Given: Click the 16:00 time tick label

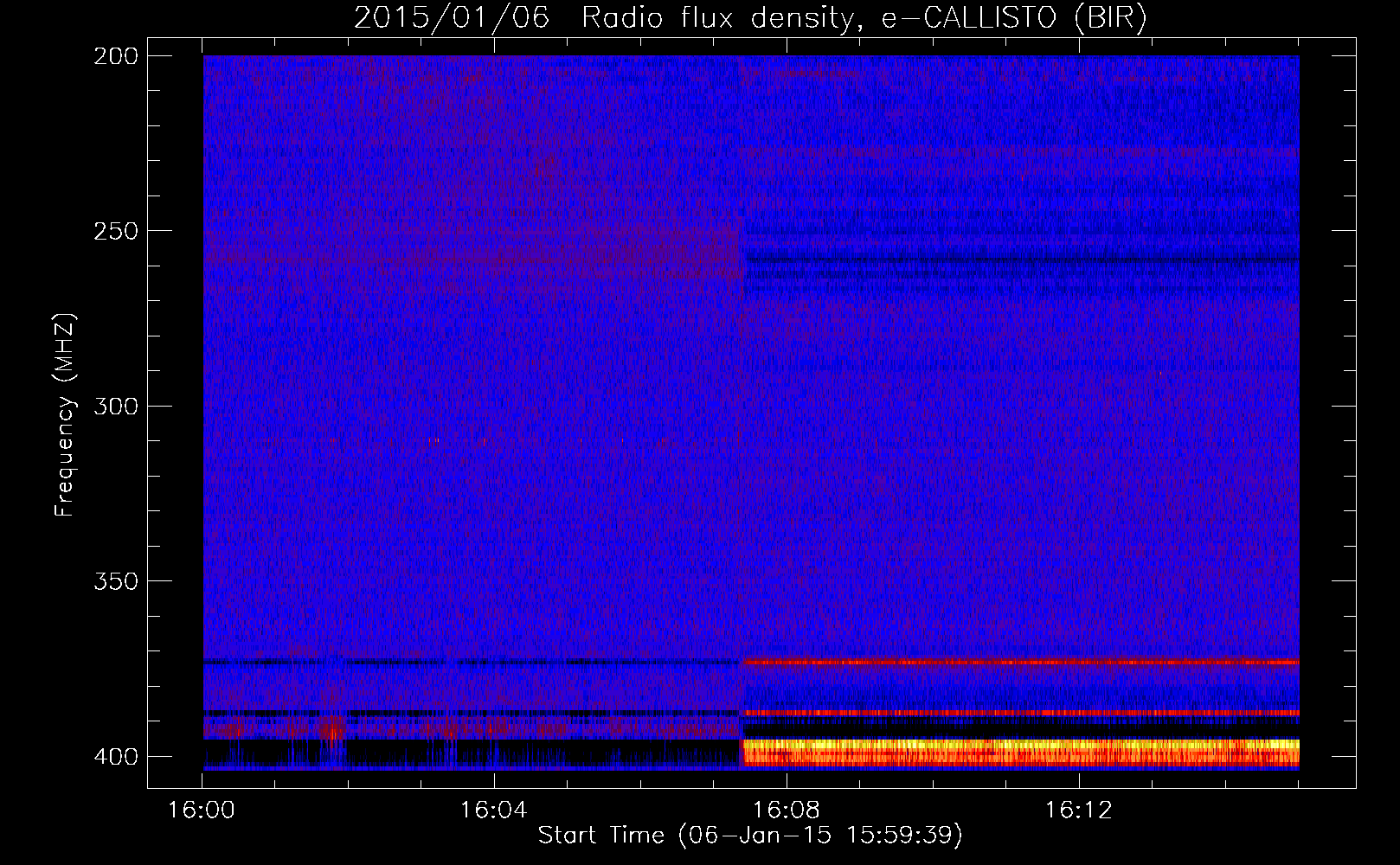Looking at the screenshot, I should coord(201,811).
